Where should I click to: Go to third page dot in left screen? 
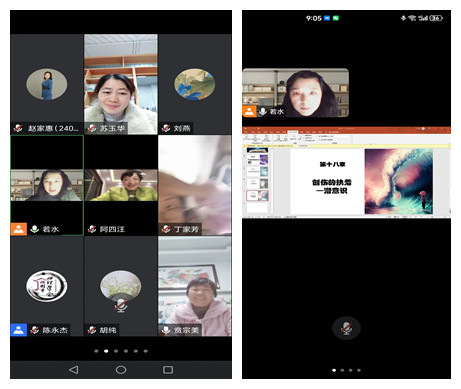coord(116,351)
